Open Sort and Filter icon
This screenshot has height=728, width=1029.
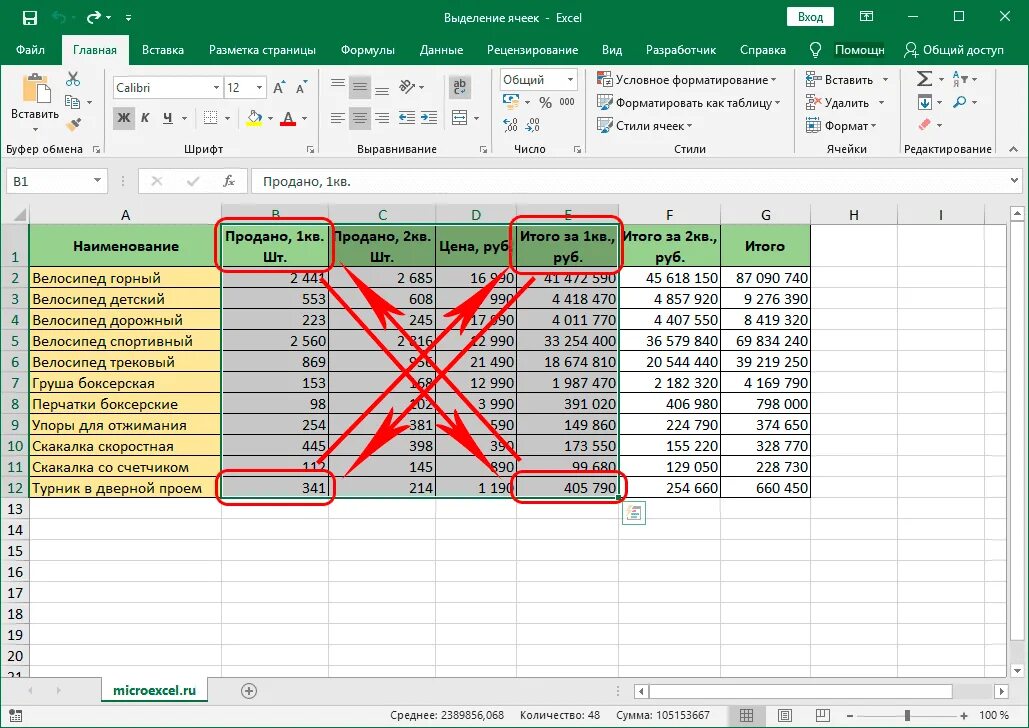959,79
